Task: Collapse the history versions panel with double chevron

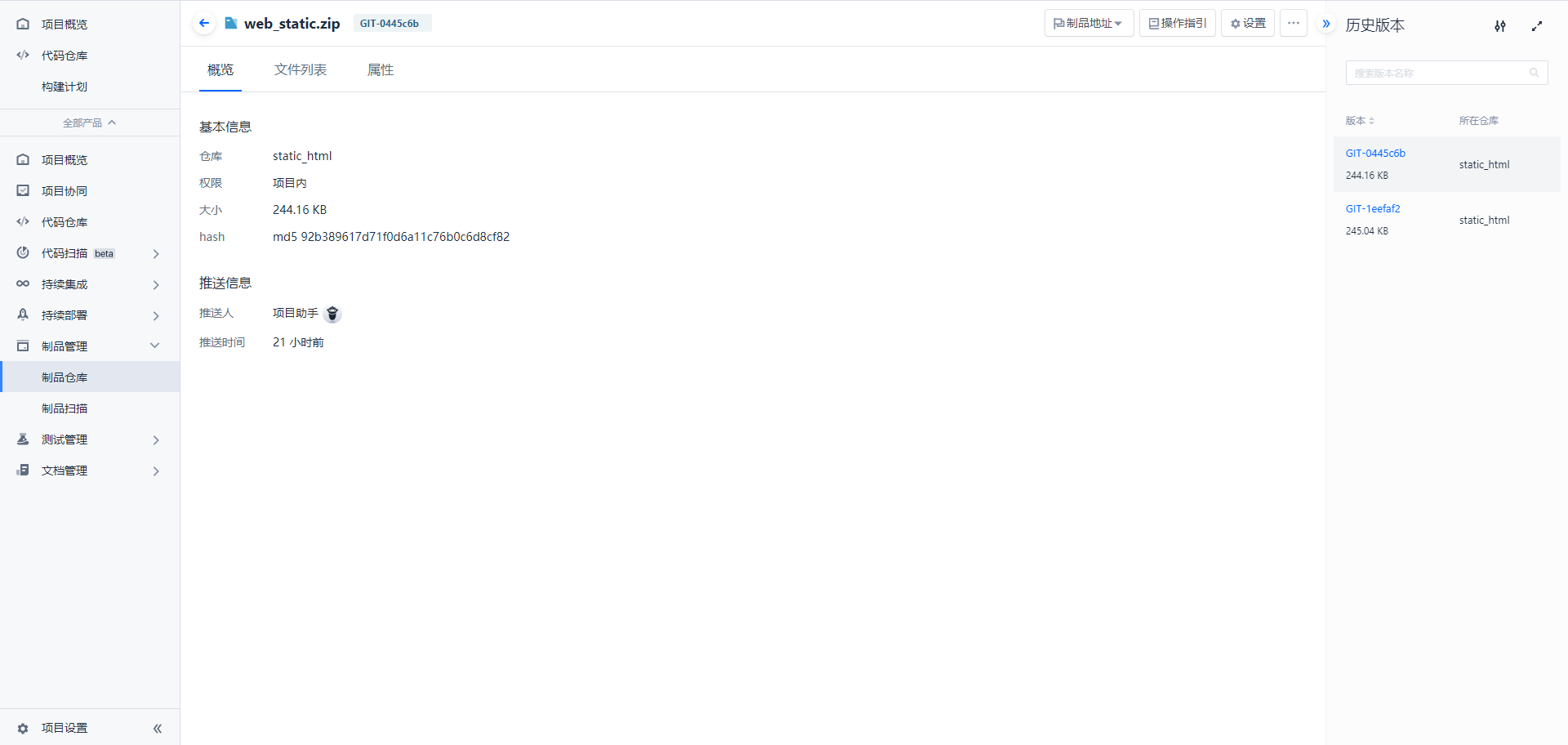Action: 1326,24
